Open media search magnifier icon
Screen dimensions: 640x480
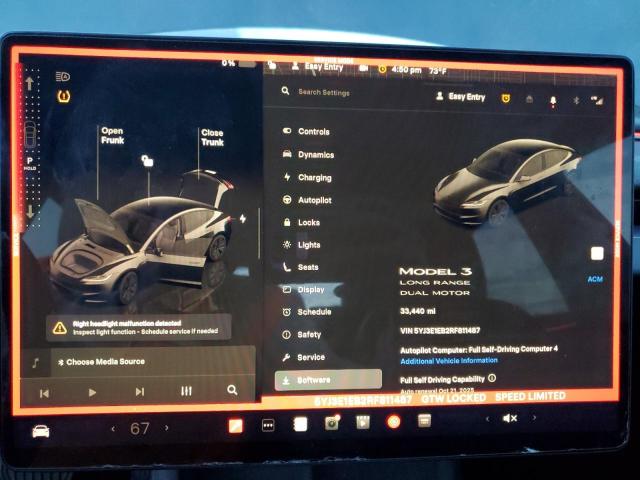(232, 390)
